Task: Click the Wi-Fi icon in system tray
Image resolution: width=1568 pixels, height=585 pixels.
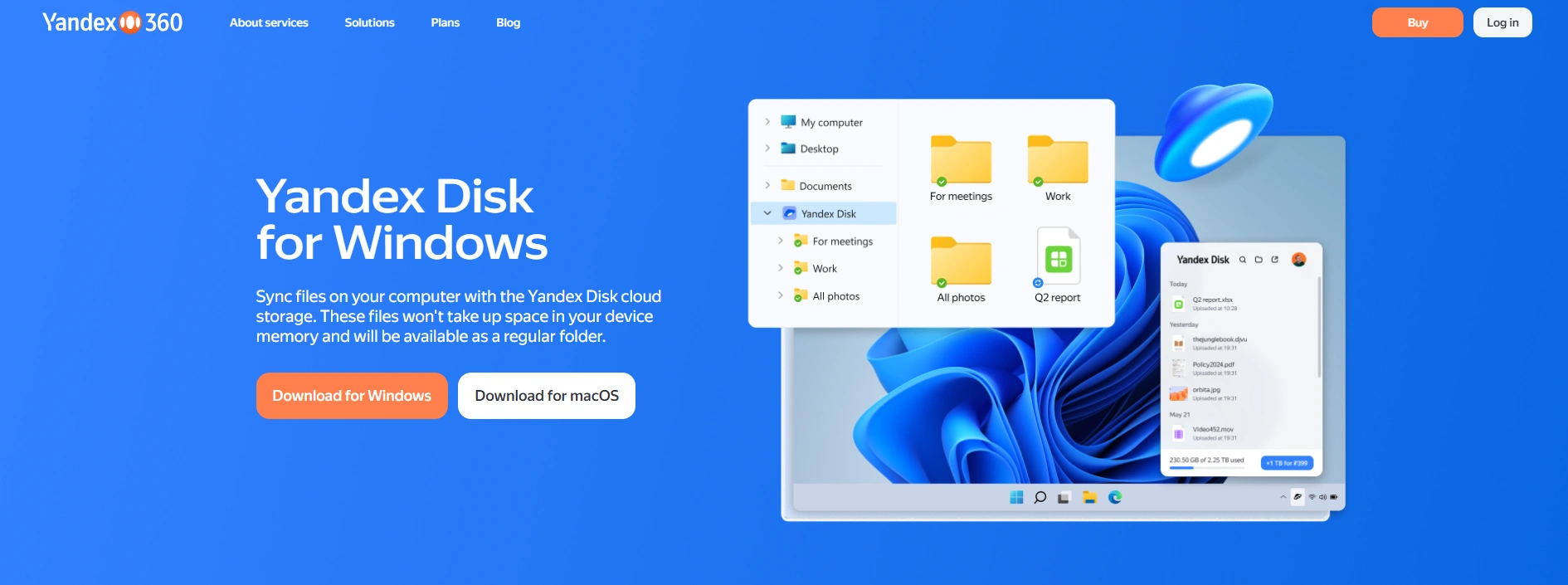Action: [1312, 497]
